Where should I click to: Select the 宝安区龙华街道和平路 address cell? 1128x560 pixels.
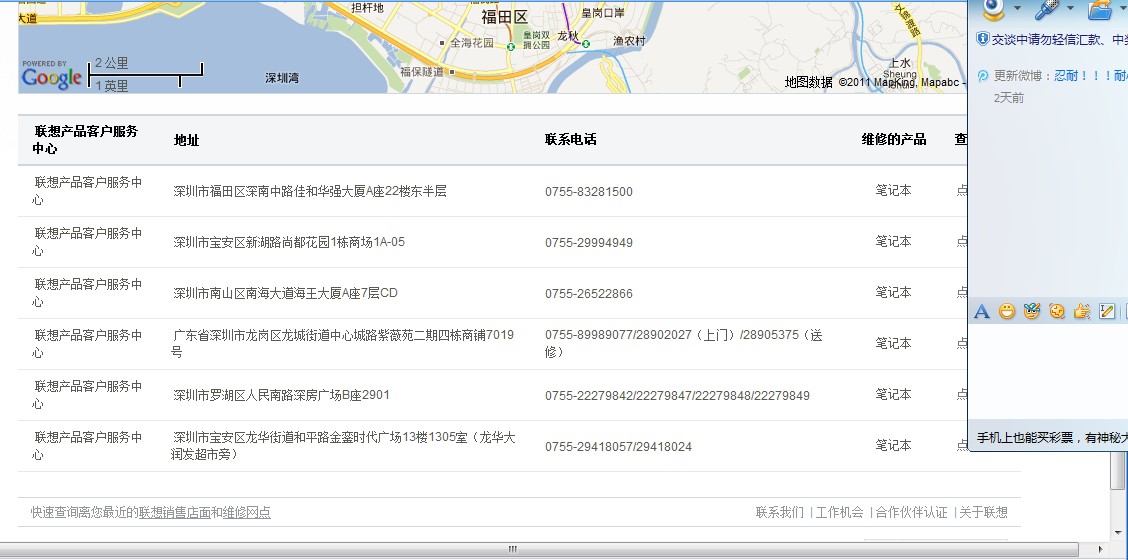click(x=343, y=446)
